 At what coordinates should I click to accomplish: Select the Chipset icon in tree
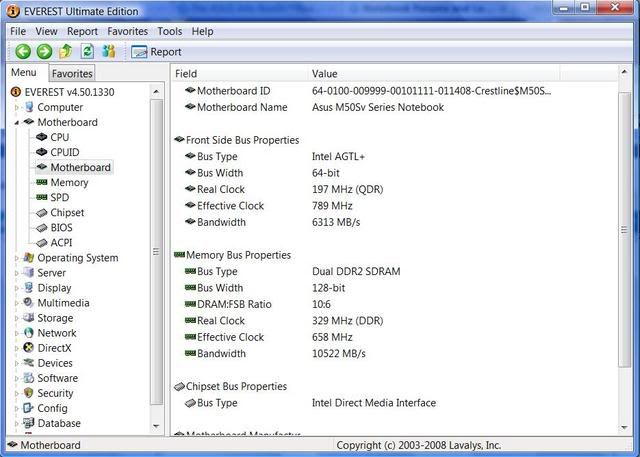[x=42, y=213]
